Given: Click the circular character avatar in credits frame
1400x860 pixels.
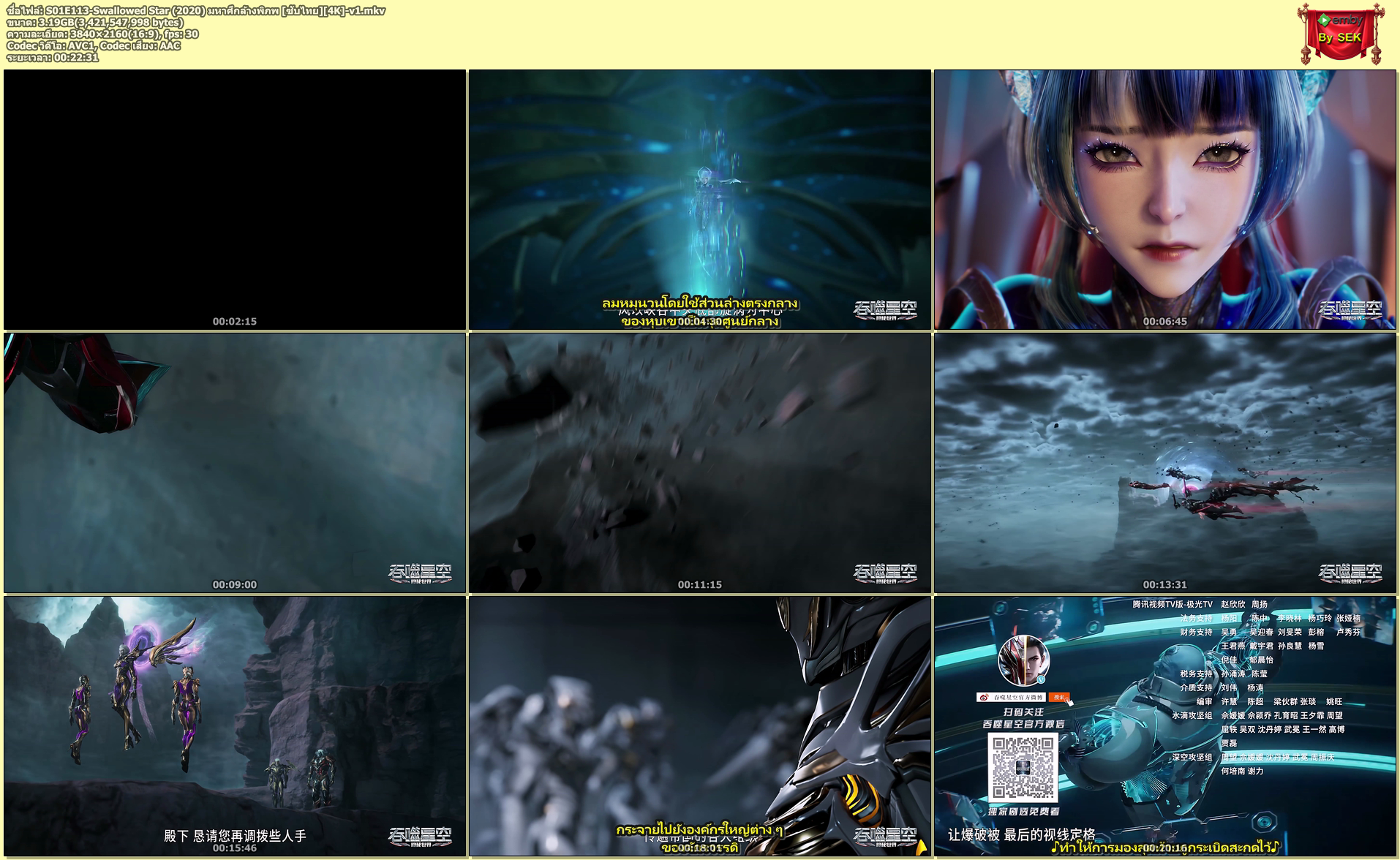Looking at the screenshot, I should click(x=1023, y=661).
